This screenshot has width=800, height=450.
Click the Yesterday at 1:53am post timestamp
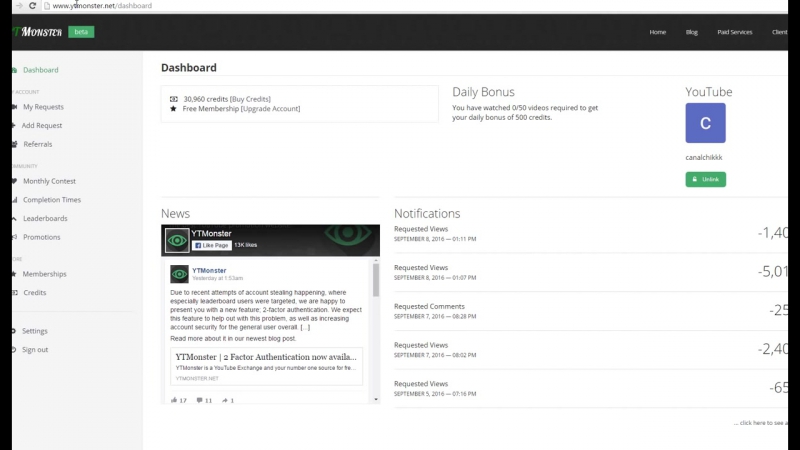pos(217,279)
